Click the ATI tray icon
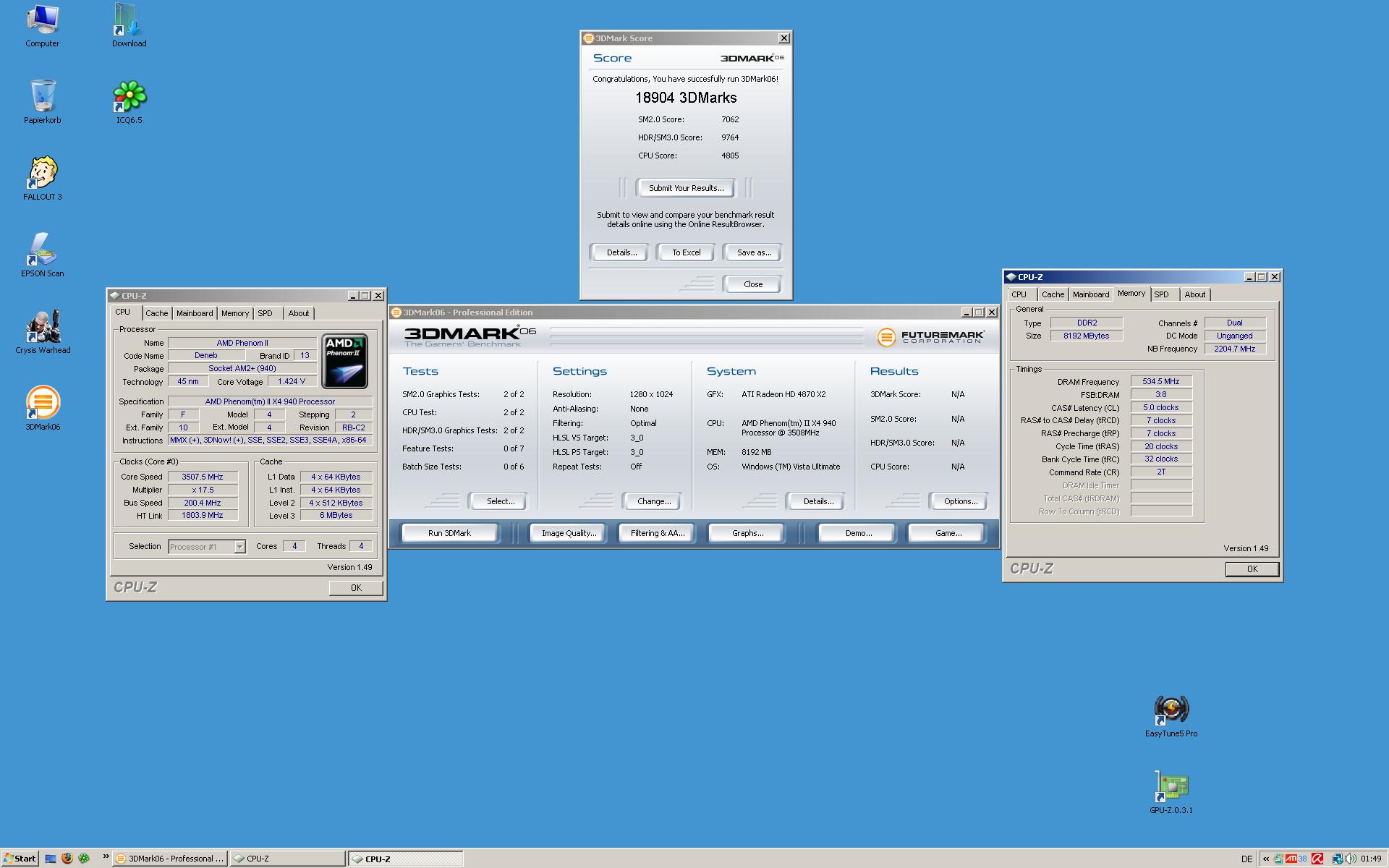 click(1291, 859)
